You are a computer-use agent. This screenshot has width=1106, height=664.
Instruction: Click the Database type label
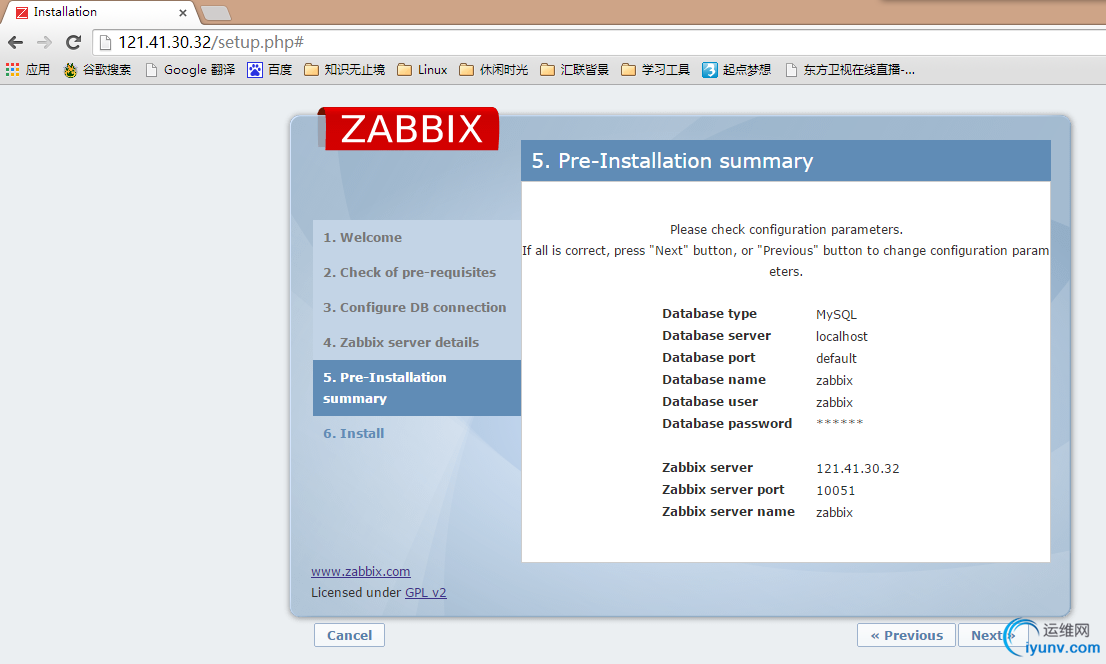point(709,314)
